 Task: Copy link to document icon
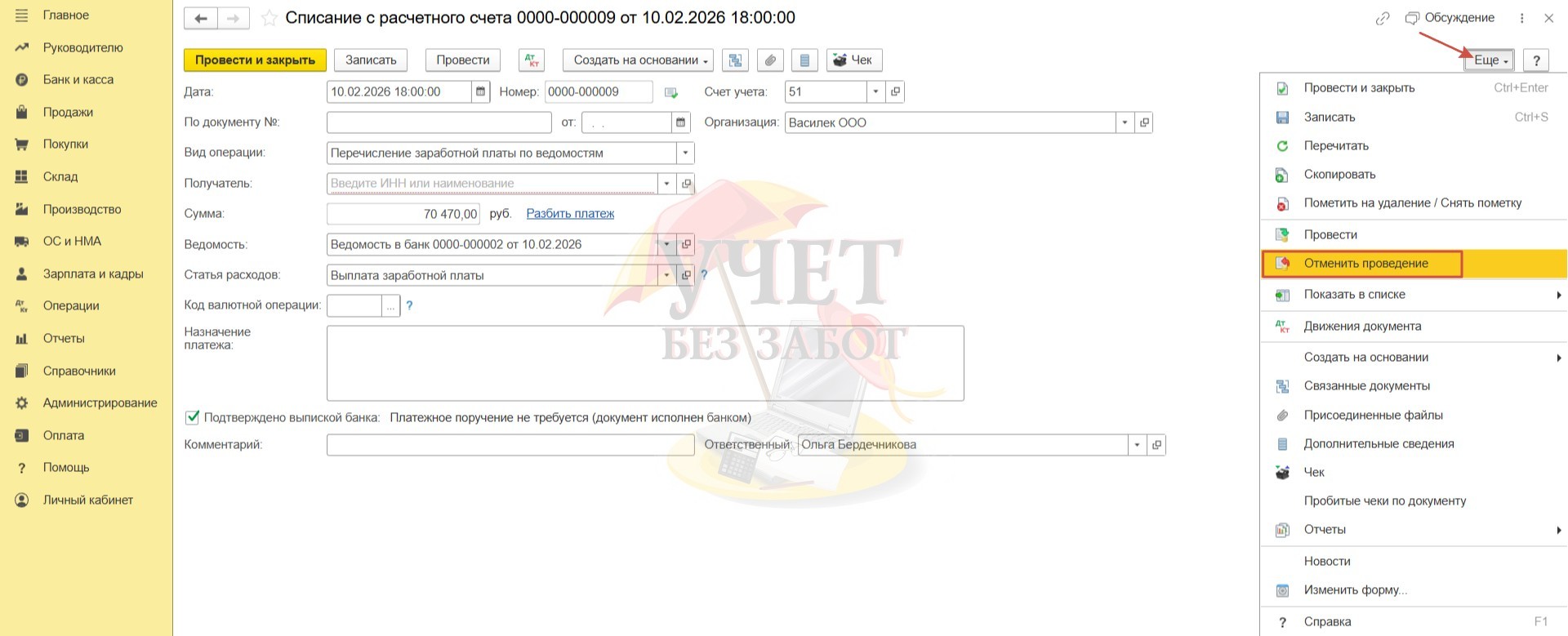pos(1383,18)
